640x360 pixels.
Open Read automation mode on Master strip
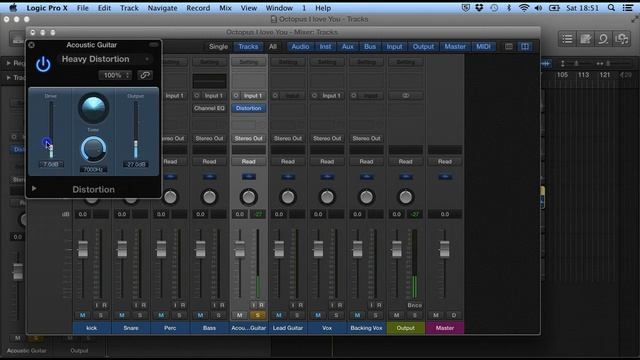pos(445,162)
